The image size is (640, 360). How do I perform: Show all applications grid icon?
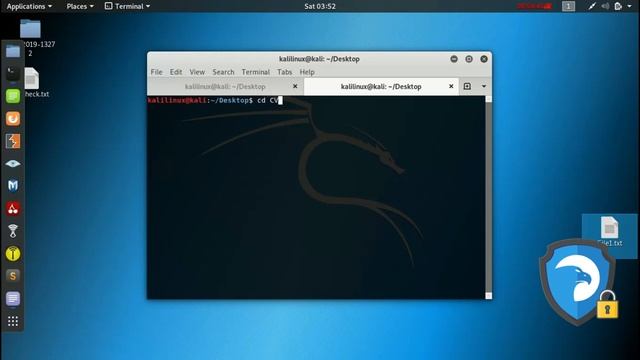13,321
